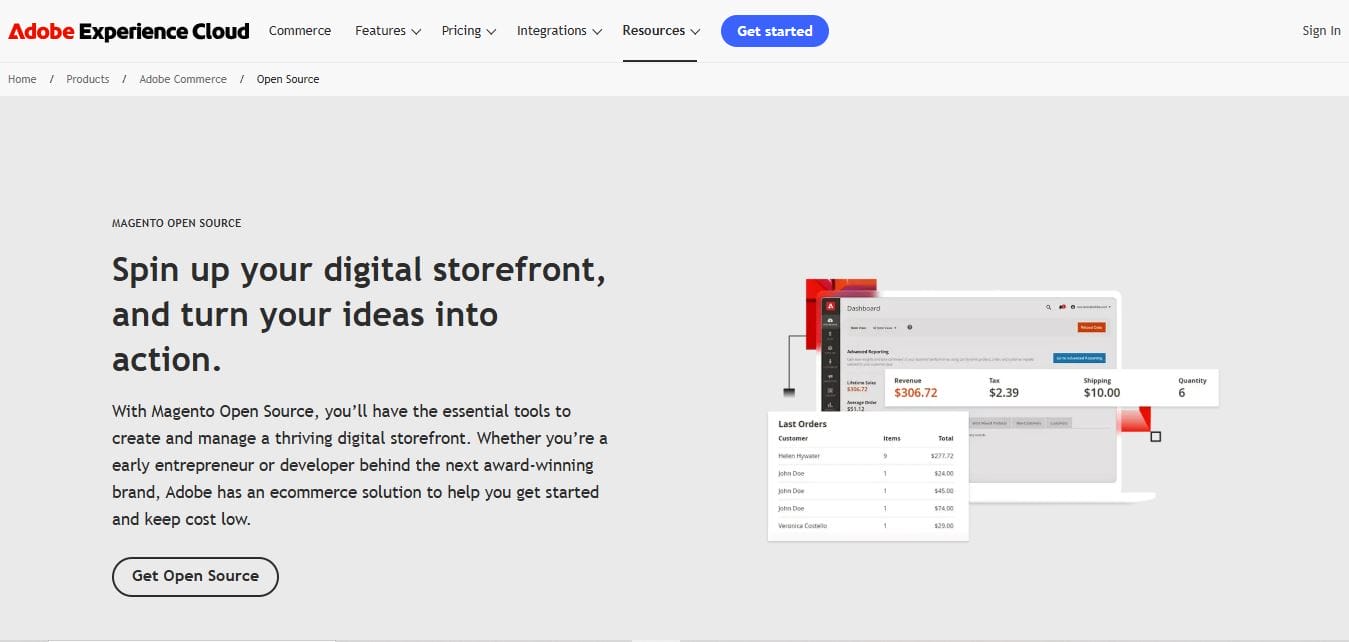Click the notifications icon near the admin account
The height and width of the screenshot is (642, 1349).
[x=1062, y=307]
